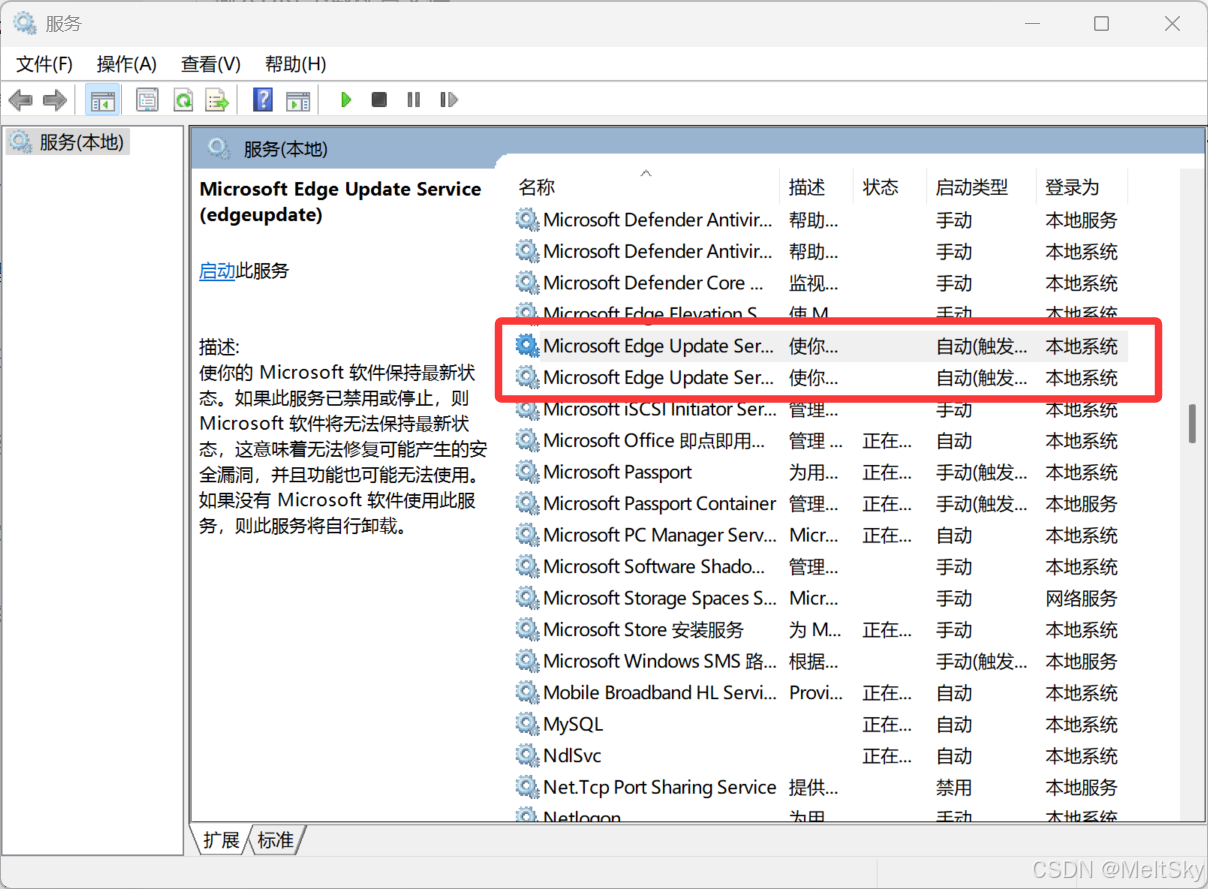Click the Stop service square button

379,100
